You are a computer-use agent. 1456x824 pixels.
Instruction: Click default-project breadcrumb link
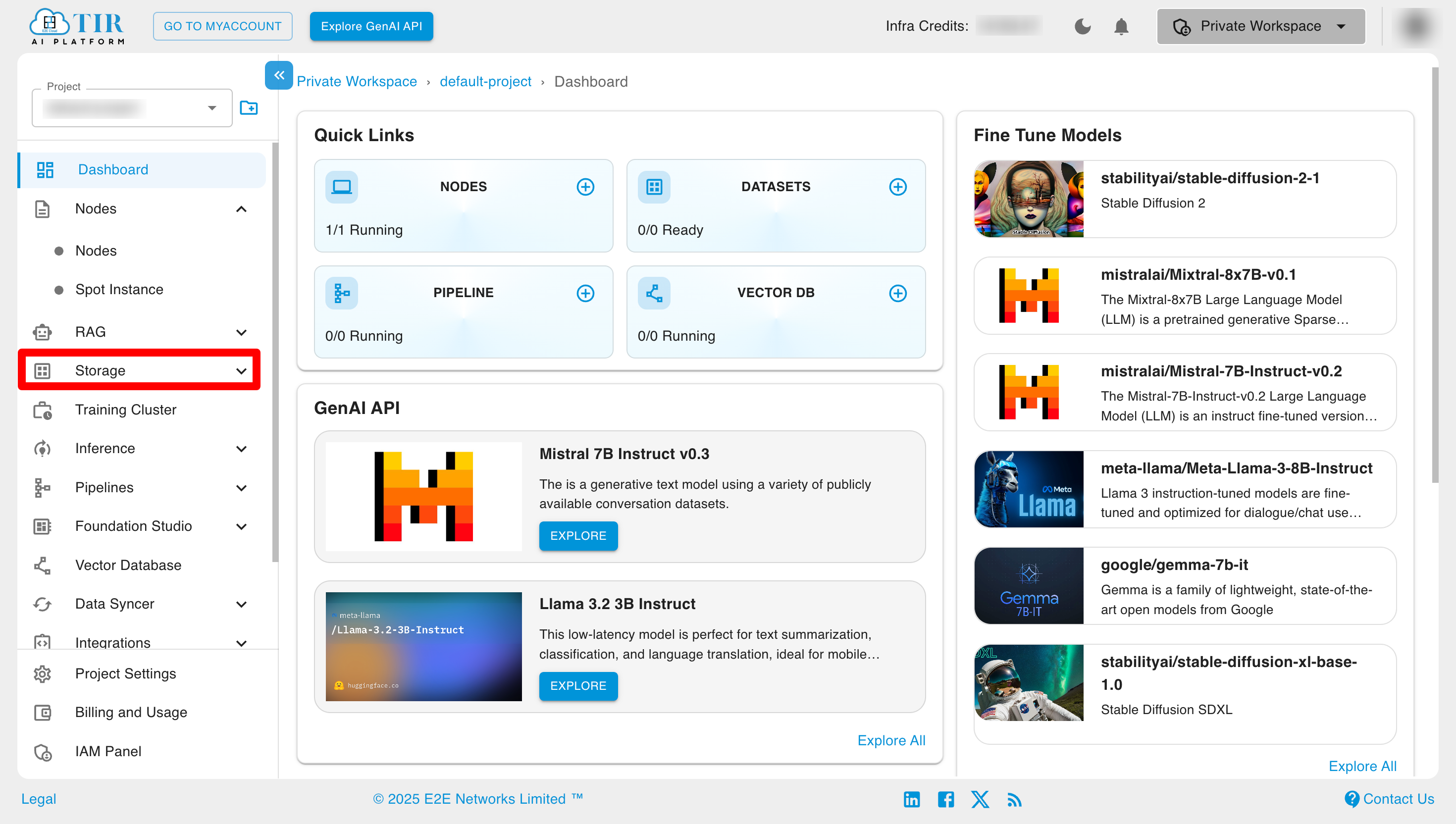(x=485, y=82)
